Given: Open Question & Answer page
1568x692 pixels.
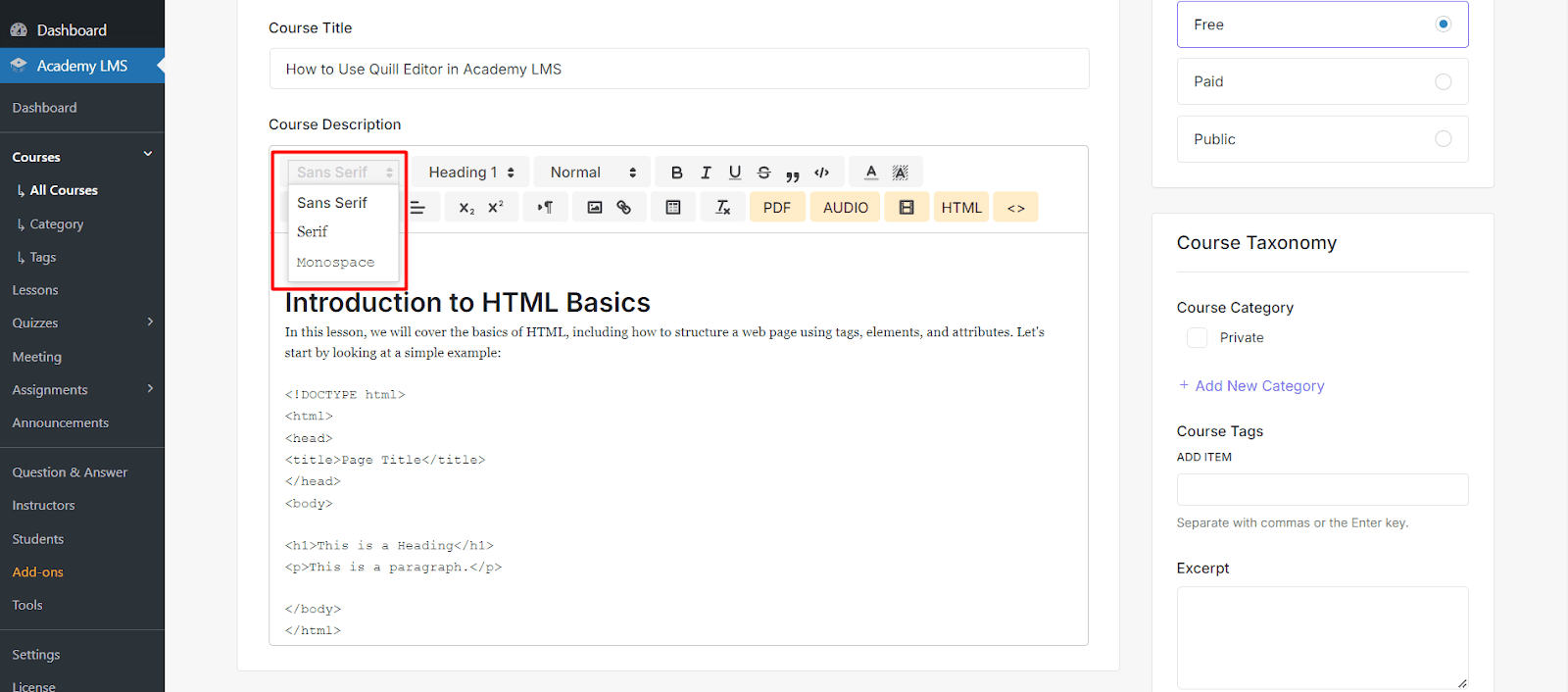Looking at the screenshot, I should [70, 472].
